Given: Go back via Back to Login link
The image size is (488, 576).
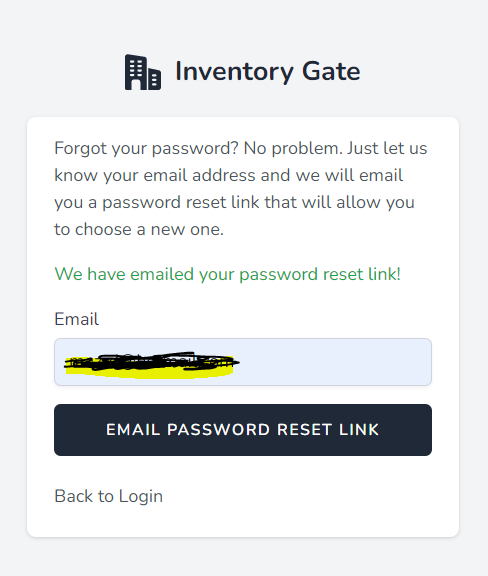Looking at the screenshot, I should (108, 496).
